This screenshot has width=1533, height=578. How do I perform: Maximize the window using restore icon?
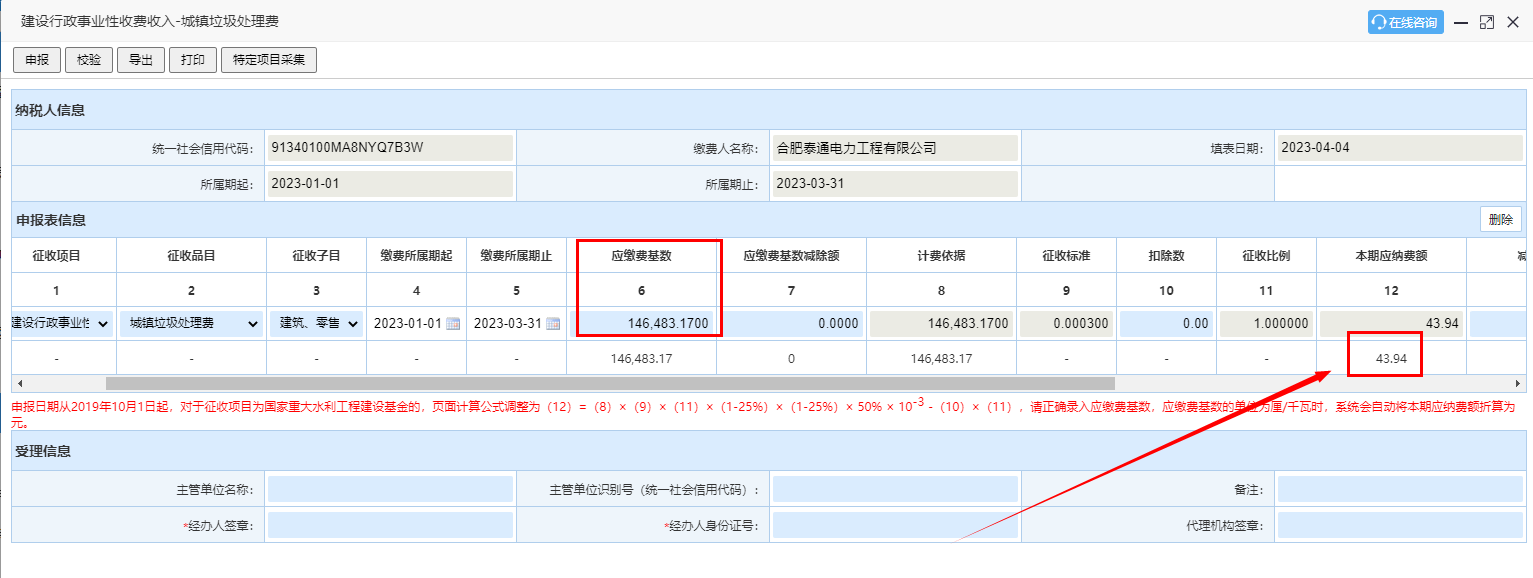tap(1486, 22)
